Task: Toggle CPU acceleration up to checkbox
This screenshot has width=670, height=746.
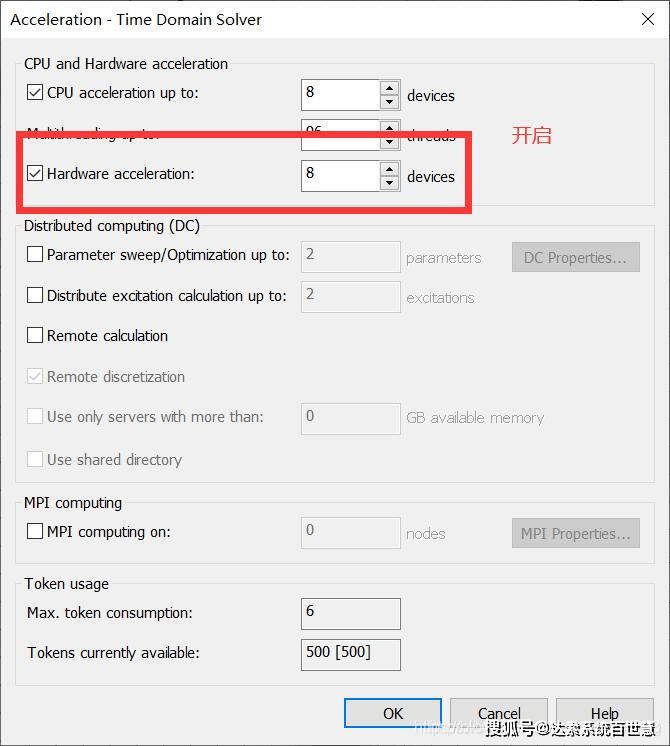Action: (x=35, y=93)
